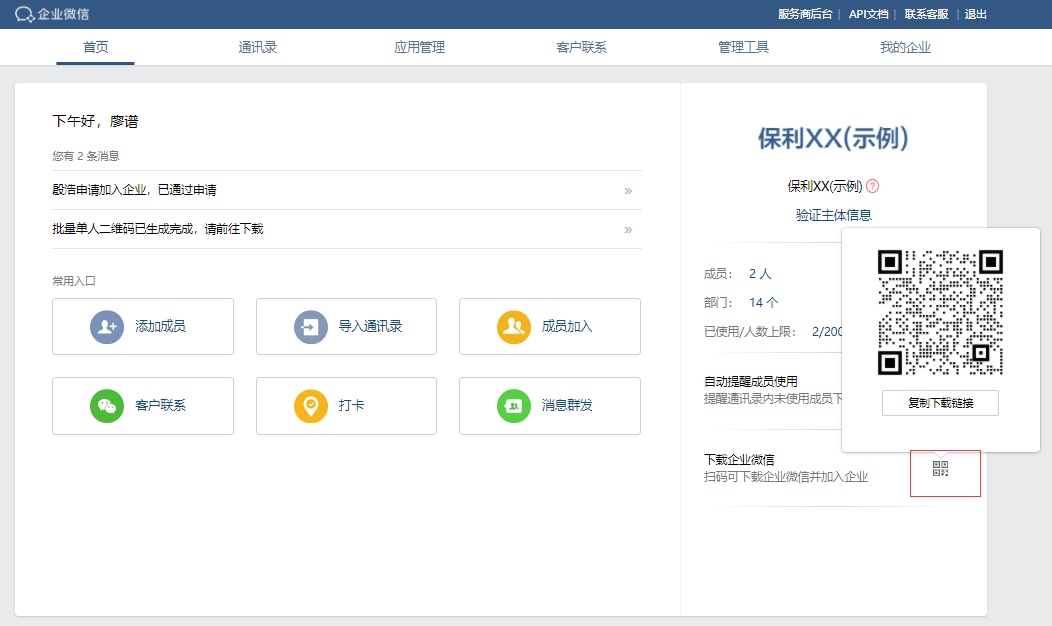The height and width of the screenshot is (626, 1052).
Task: Click the 打卡 location pin icon
Action: pos(311,406)
